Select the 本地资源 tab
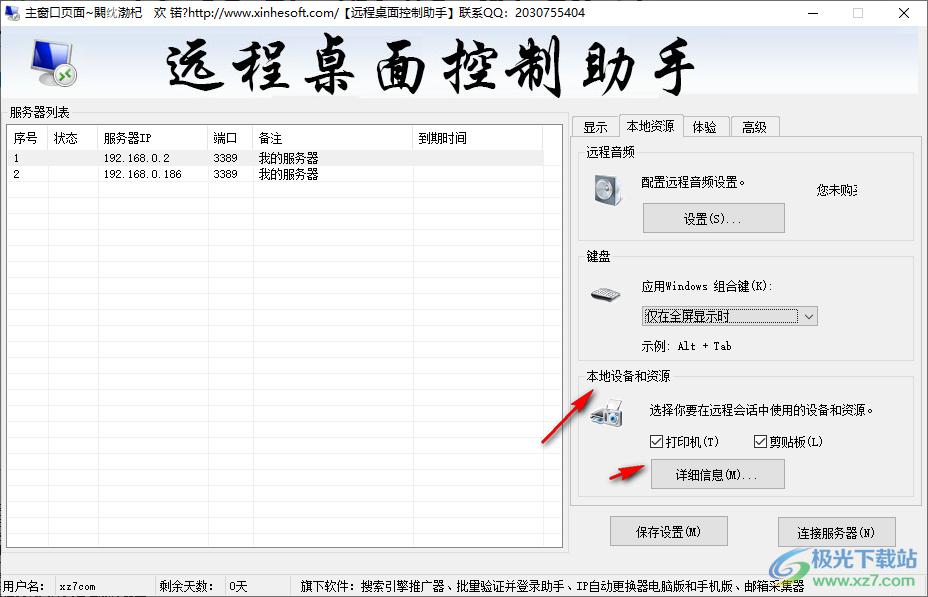 pyautogui.click(x=650, y=126)
